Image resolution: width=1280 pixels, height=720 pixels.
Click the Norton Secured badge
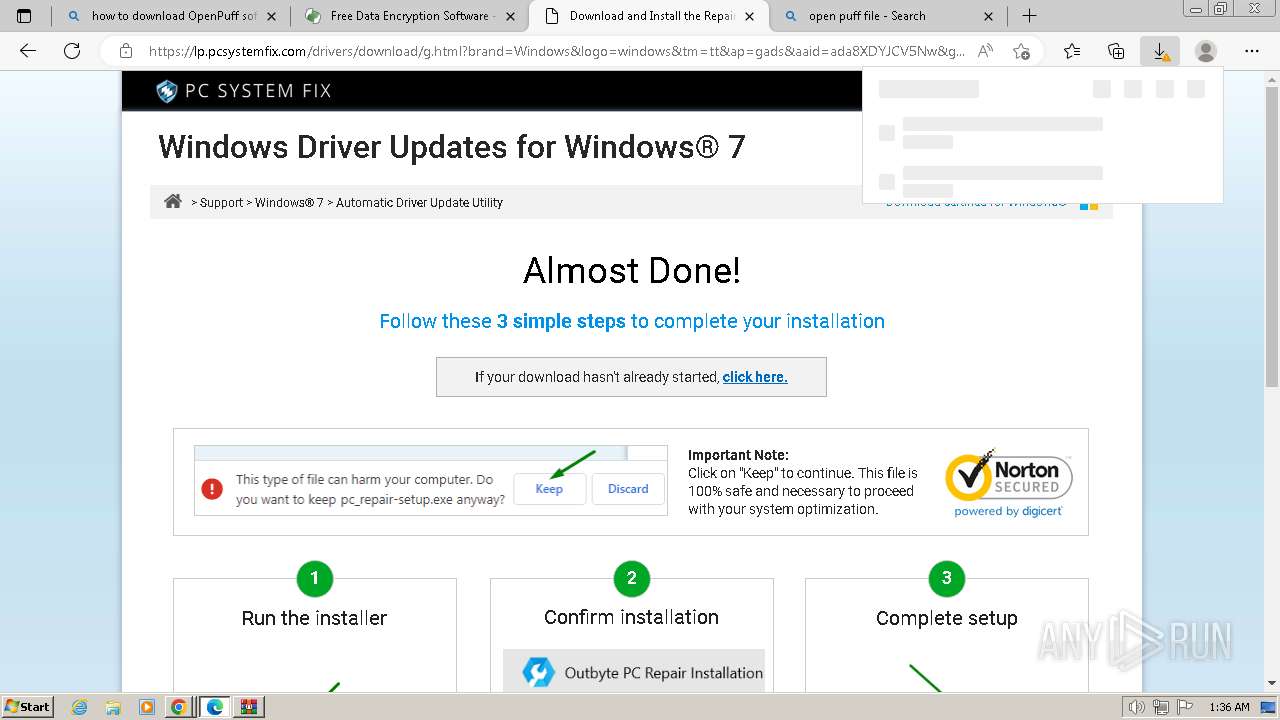pos(1008,476)
